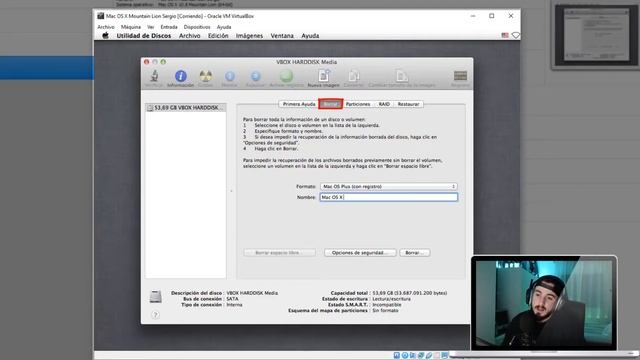Screen dimensions: 640x360
Task: Click the VirtualBox optical disc status icon
Action: point(404,356)
